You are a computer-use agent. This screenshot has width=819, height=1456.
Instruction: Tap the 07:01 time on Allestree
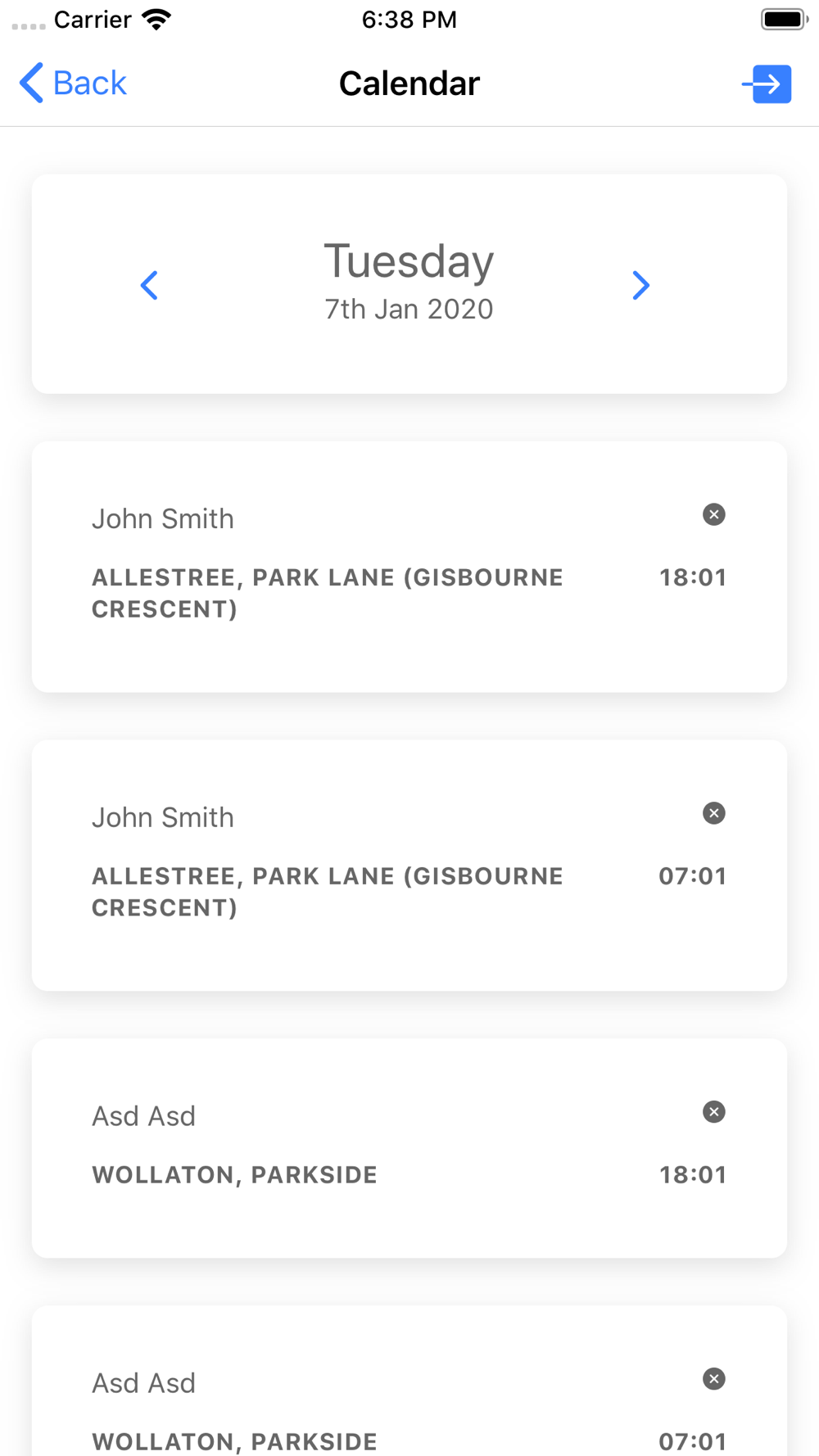[x=693, y=876]
